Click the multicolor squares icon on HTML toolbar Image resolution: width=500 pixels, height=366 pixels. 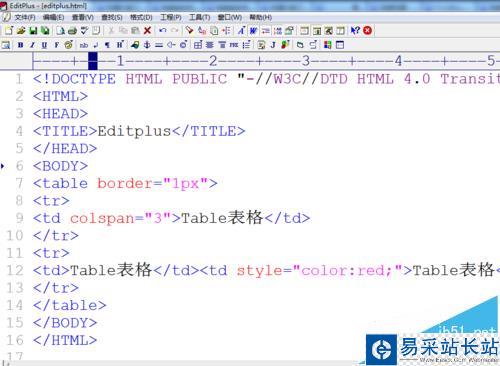point(328,45)
